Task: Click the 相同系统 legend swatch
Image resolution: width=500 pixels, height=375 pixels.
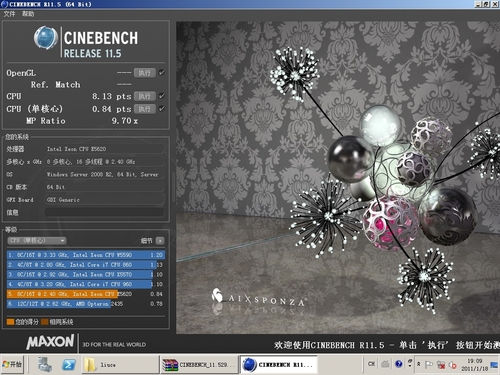Action: 45,322
